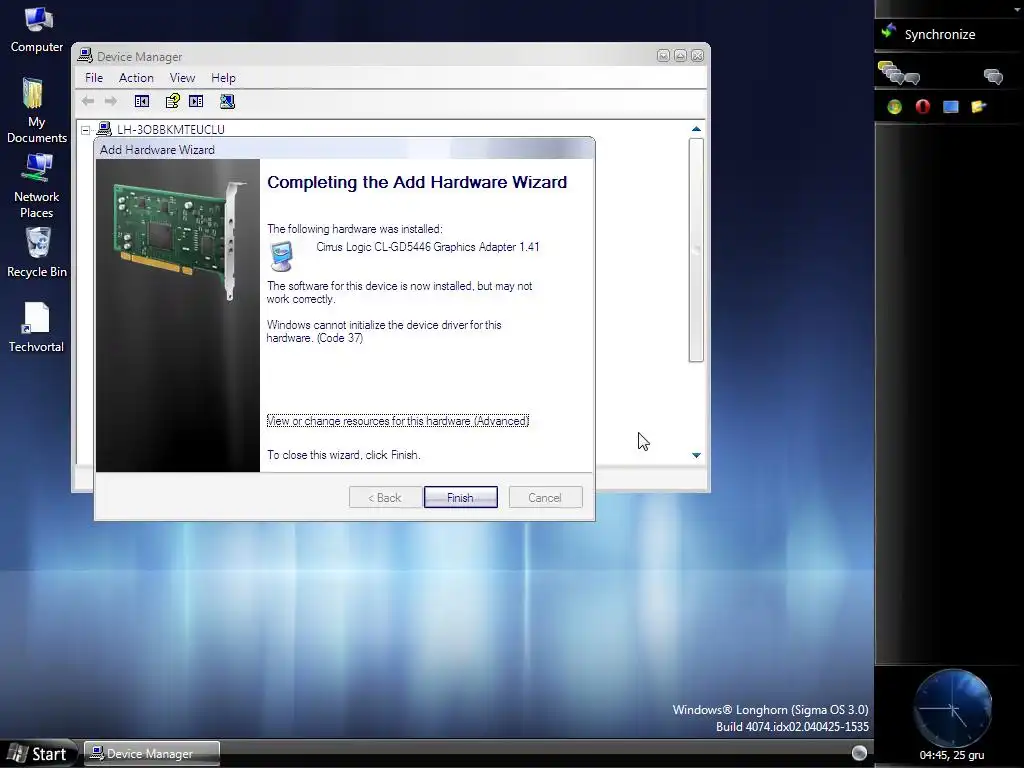Screen dimensions: 1024x768
Task: Click Device Manager taskbar button
Action: (x=152, y=754)
